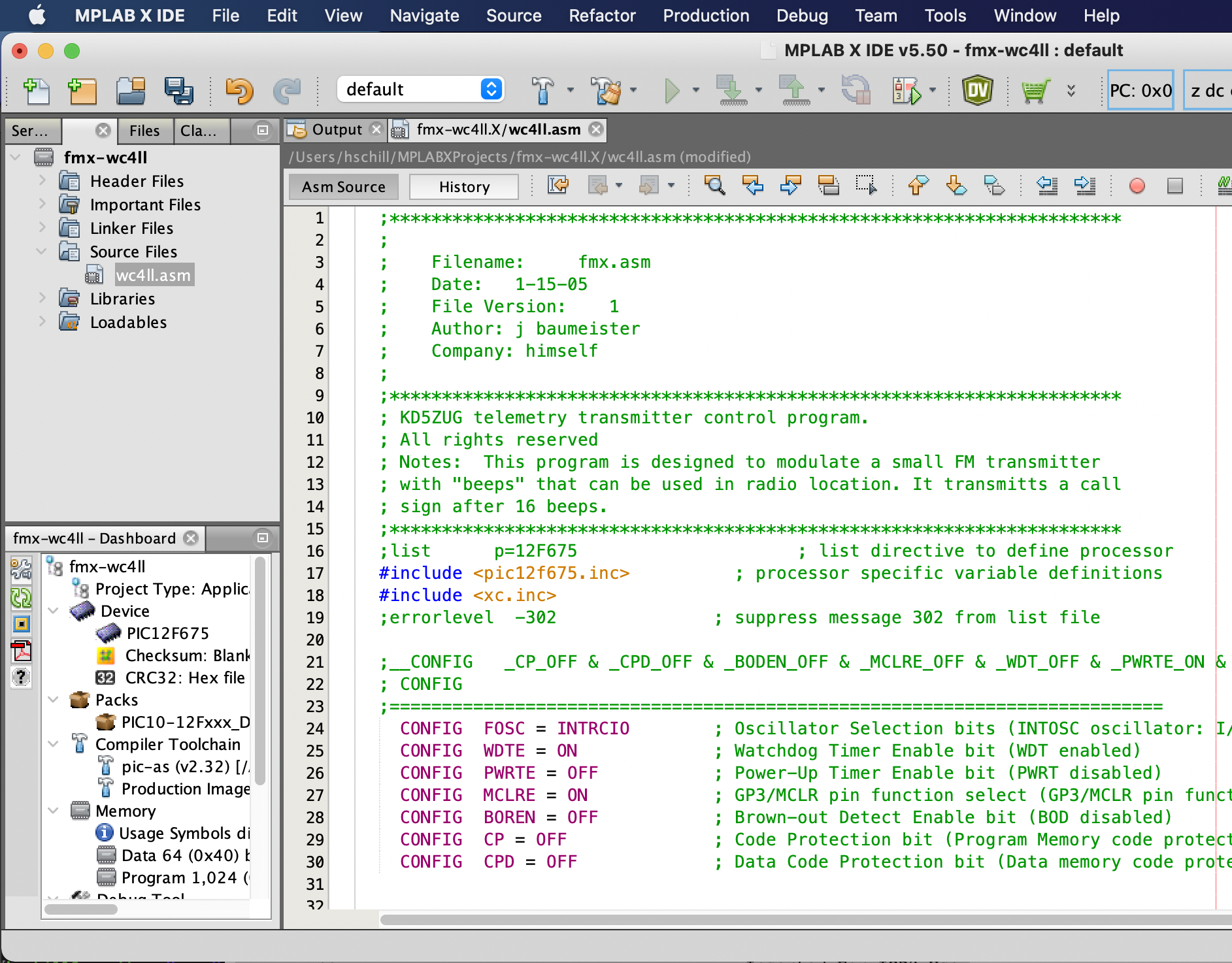
Task: Click the Run Project play icon
Action: [x=671, y=90]
